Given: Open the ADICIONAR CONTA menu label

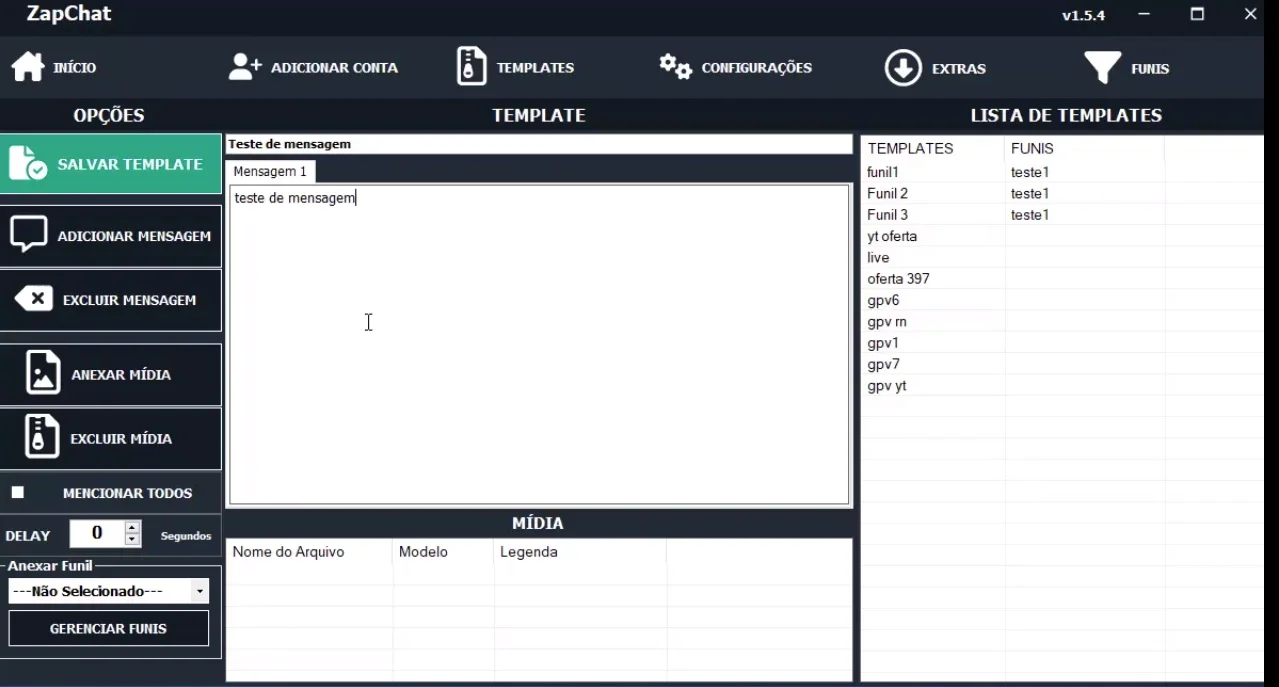Looking at the screenshot, I should coord(334,68).
